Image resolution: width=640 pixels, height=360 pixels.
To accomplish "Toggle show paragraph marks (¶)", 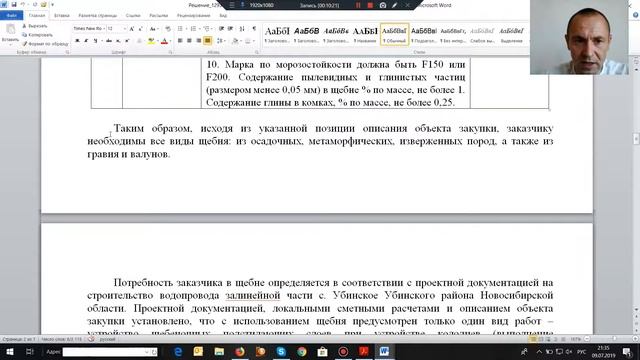I will (x=254, y=29).
